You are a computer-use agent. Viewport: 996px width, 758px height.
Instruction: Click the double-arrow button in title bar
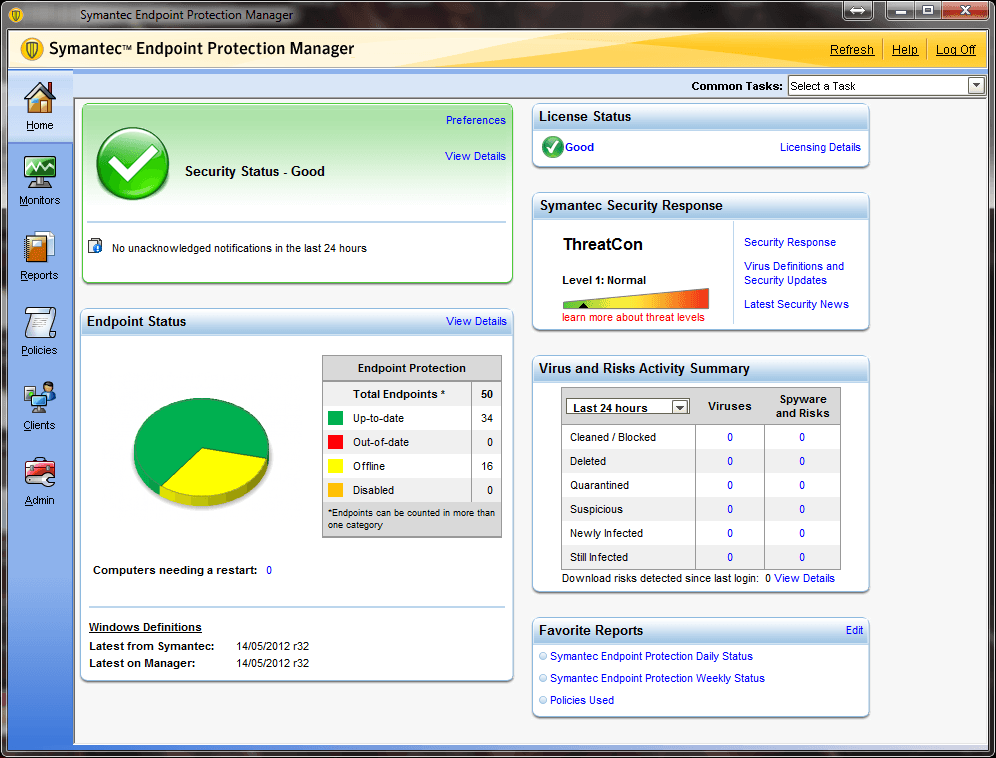tap(858, 10)
